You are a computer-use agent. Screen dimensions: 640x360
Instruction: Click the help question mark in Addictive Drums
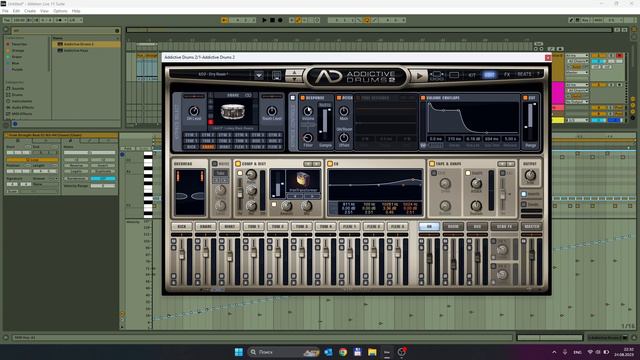[x=538, y=74]
